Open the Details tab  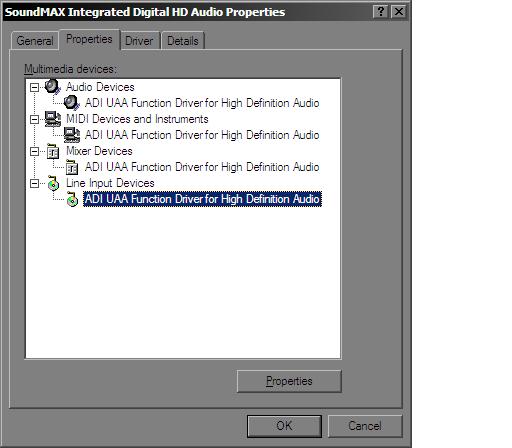click(183, 41)
